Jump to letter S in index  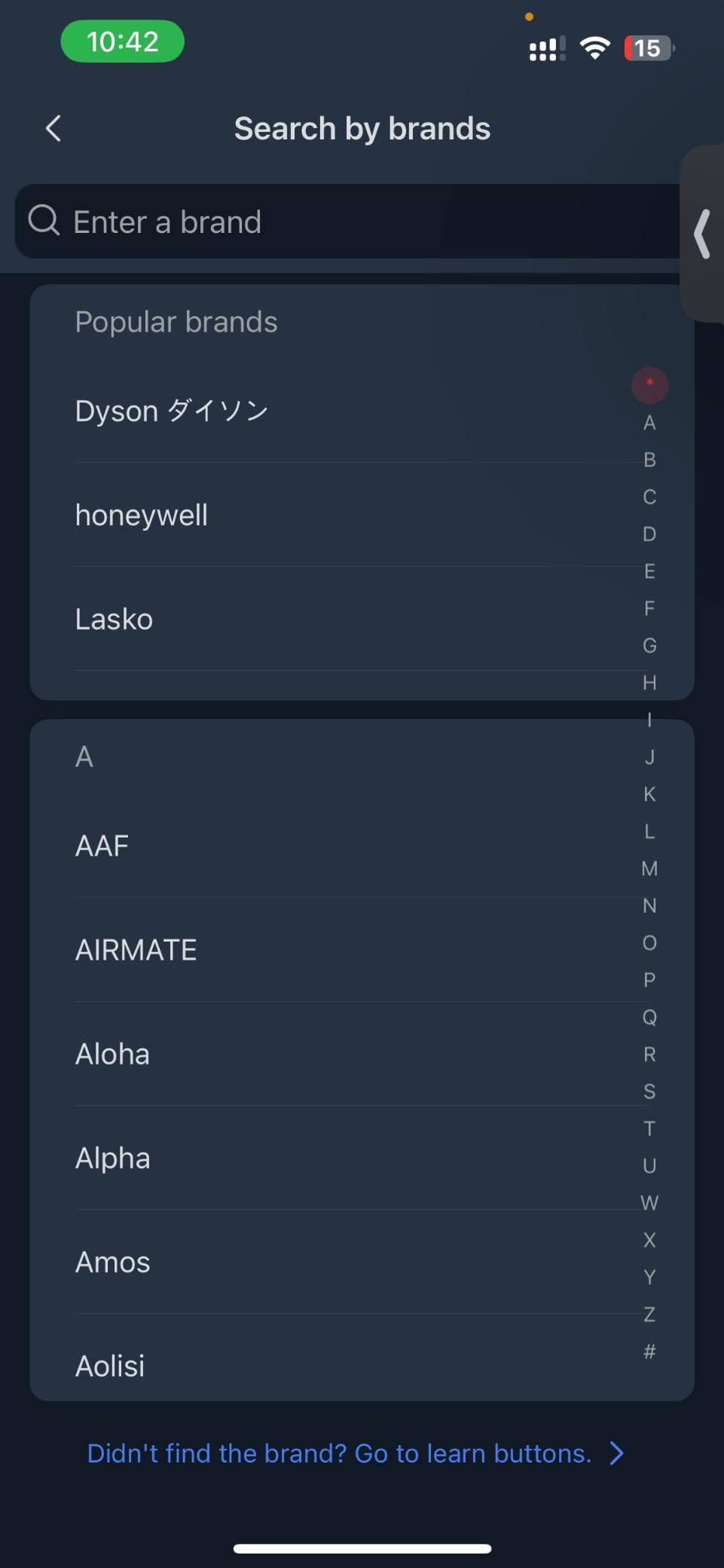pyautogui.click(x=649, y=1091)
